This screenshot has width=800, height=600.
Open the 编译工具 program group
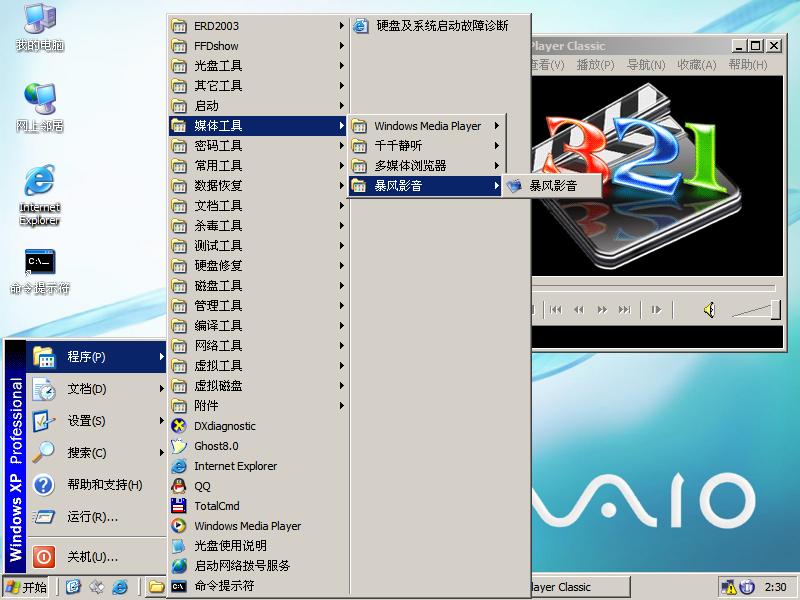tap(258, 326)
